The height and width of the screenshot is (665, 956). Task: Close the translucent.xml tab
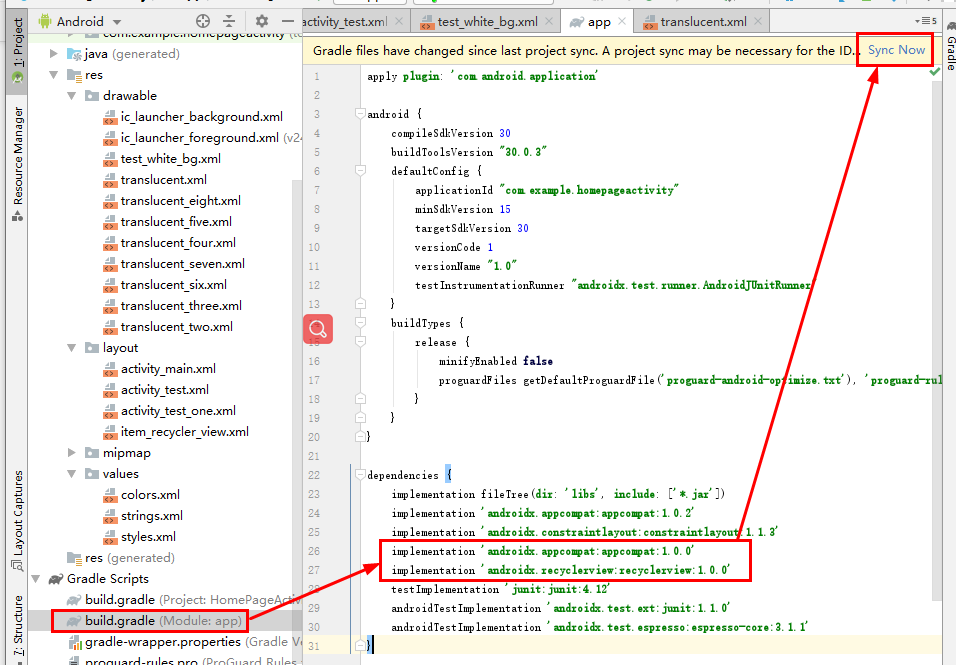click(x=758, y=21)
